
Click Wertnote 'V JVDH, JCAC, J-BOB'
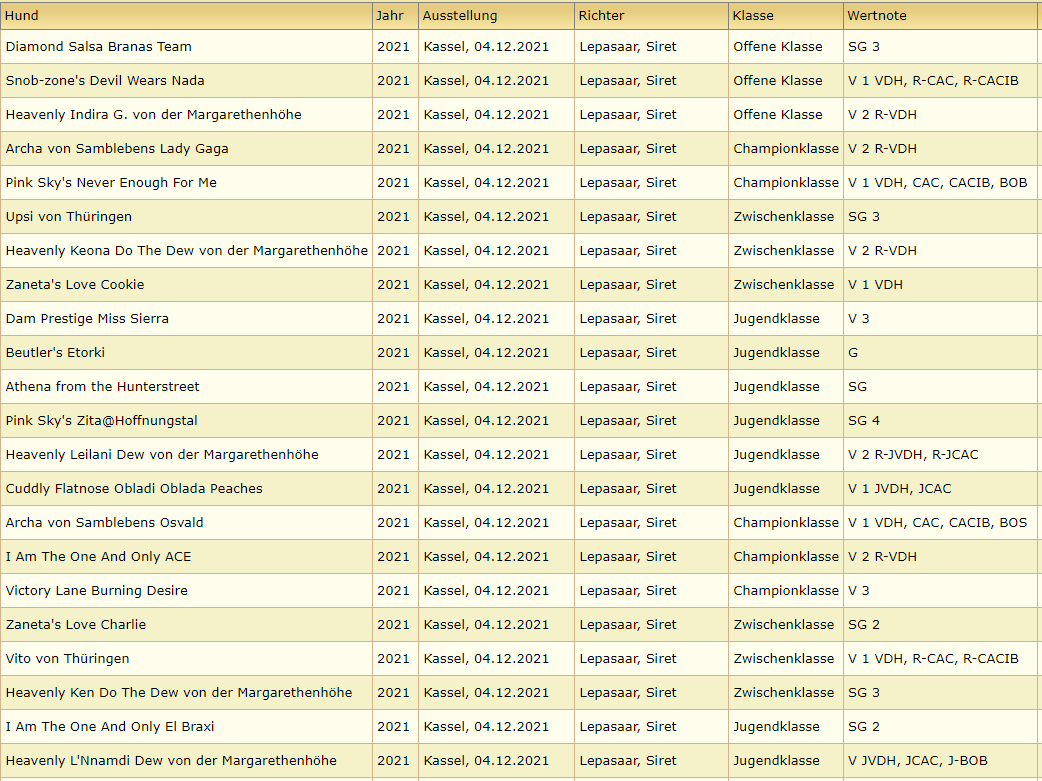click(918, 760)
